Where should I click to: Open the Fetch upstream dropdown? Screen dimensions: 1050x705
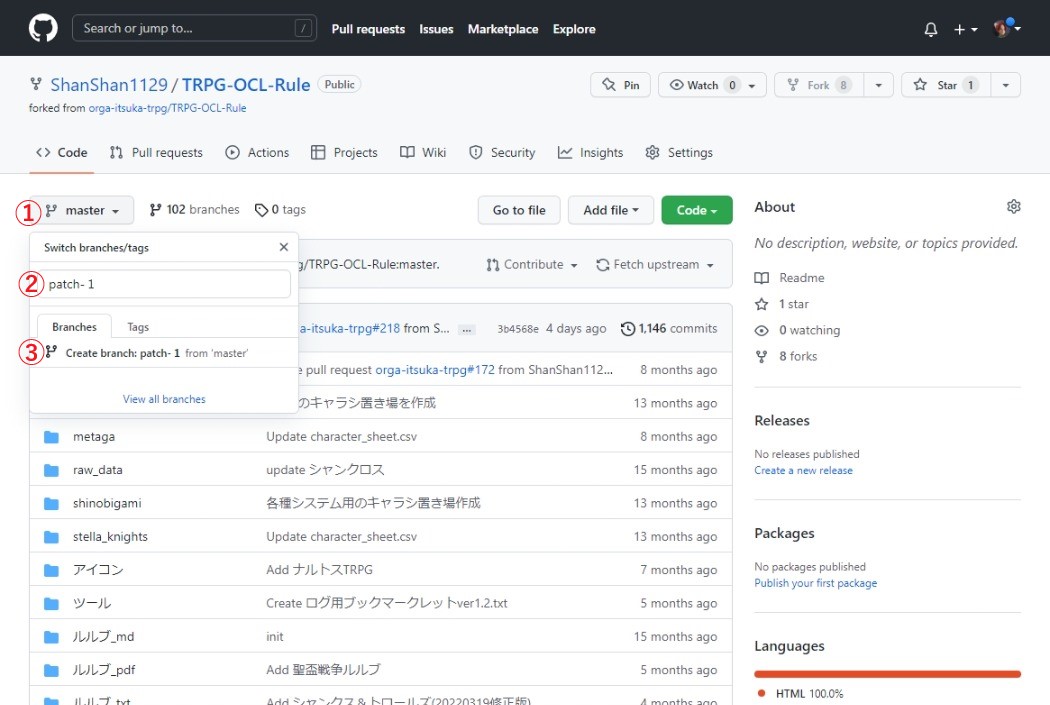(x=655, y=264)
